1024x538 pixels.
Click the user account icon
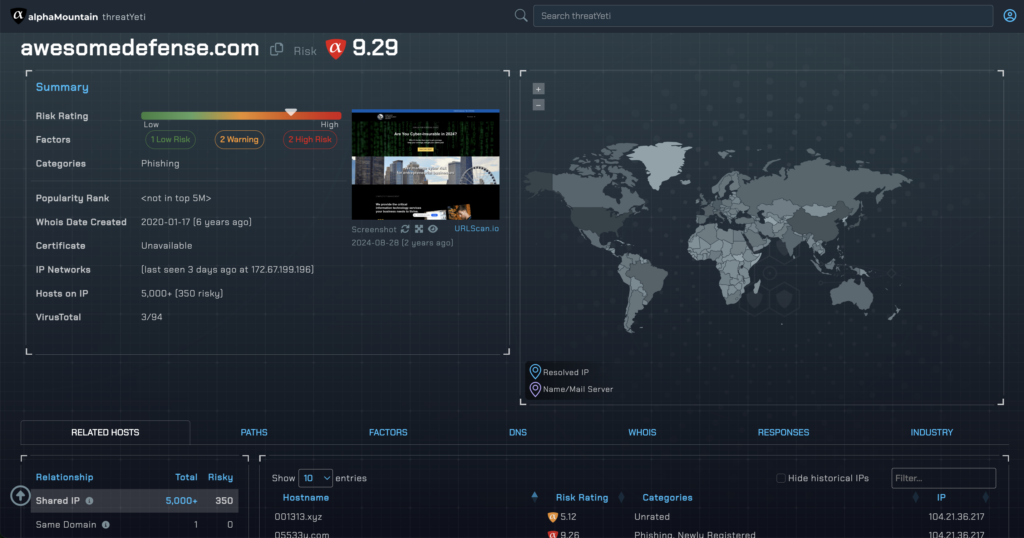tap(1009, 16)
